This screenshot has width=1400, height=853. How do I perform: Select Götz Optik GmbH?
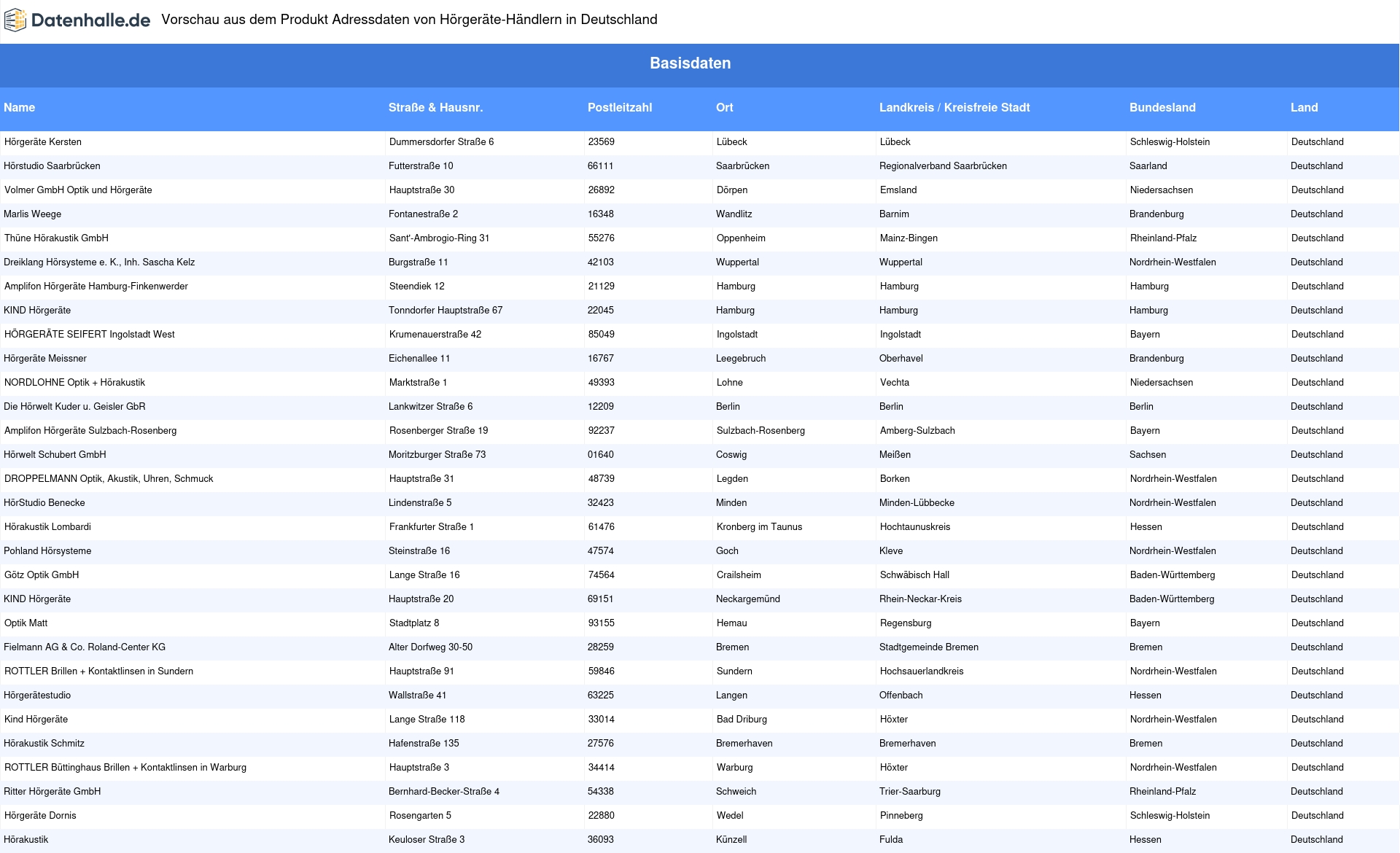[x=42, y=575]
